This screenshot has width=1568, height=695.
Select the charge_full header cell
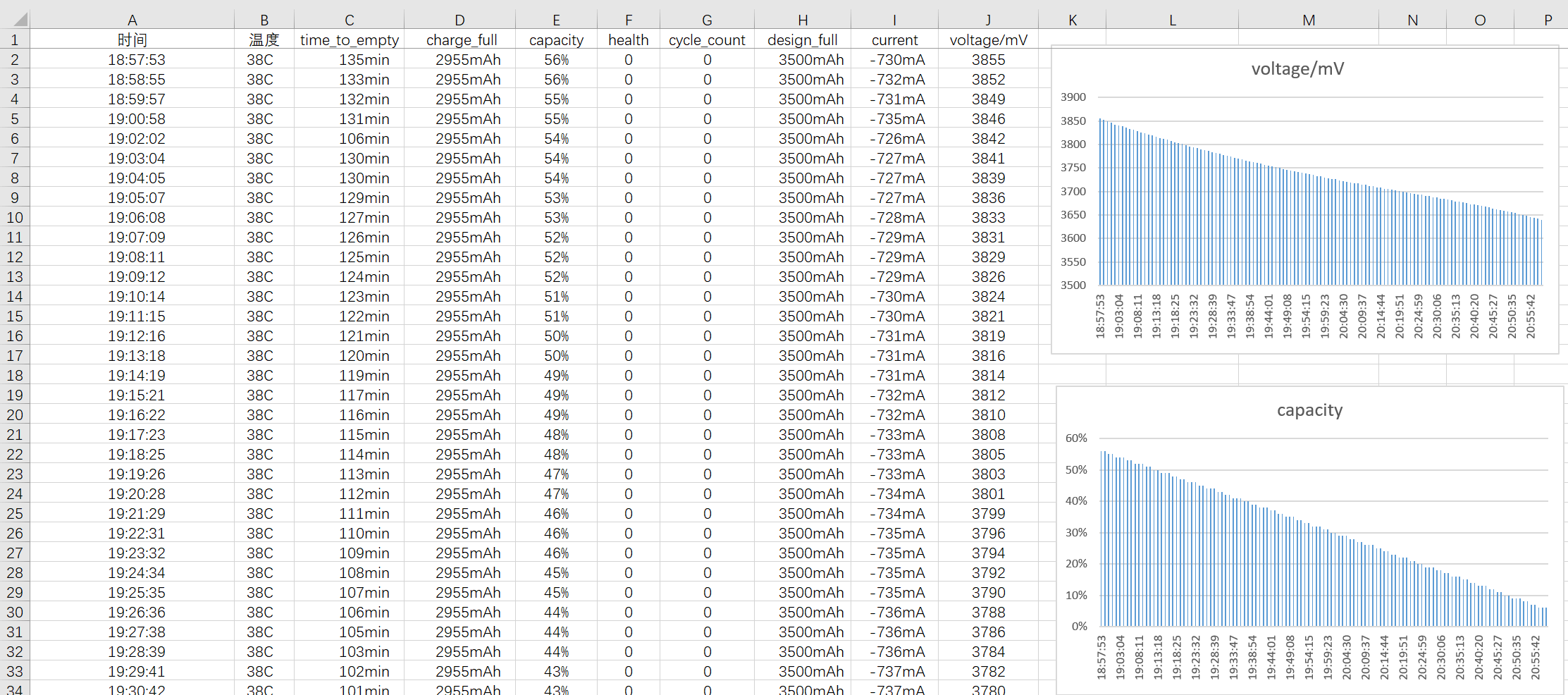click(461, 40)
